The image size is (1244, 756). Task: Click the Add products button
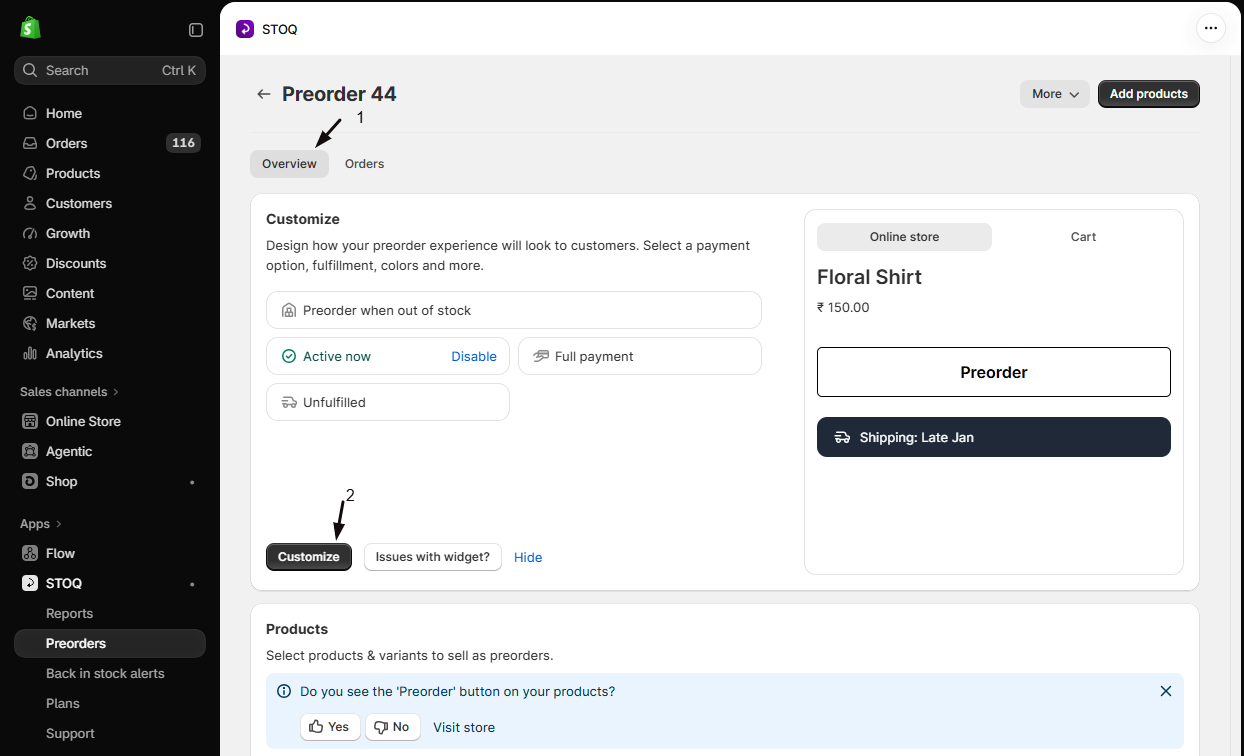(1149, 94)
